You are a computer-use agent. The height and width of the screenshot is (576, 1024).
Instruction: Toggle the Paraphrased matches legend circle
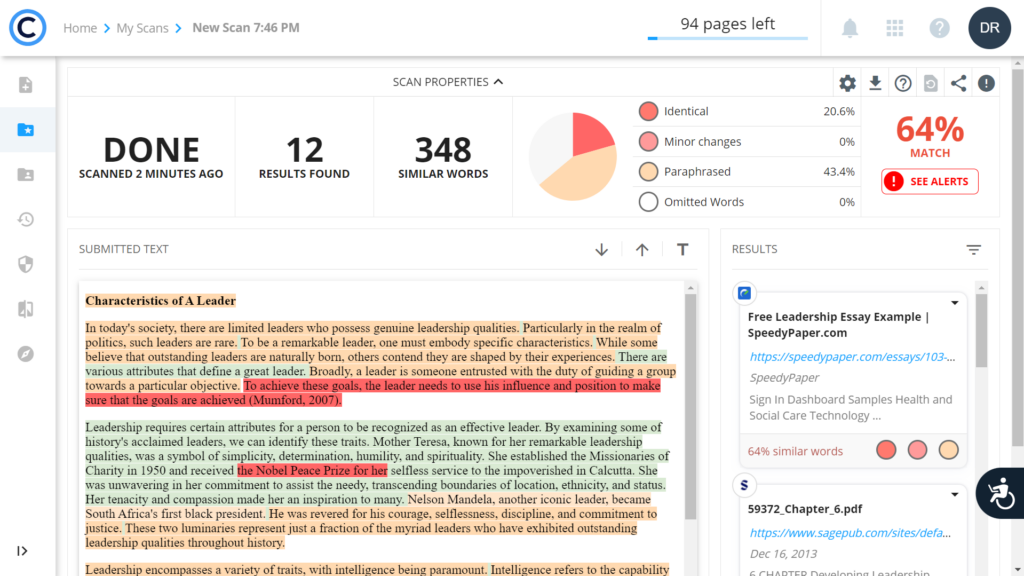pos(650,171)
